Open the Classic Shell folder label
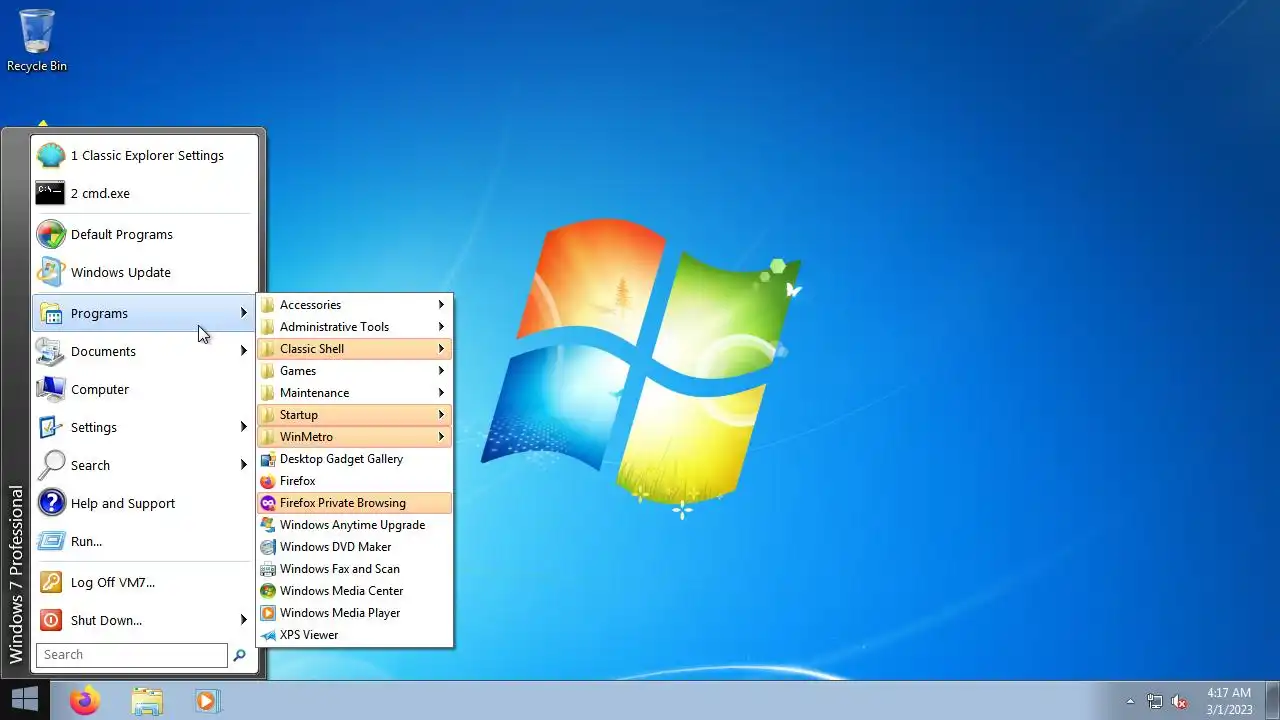 tap(312, 349)
